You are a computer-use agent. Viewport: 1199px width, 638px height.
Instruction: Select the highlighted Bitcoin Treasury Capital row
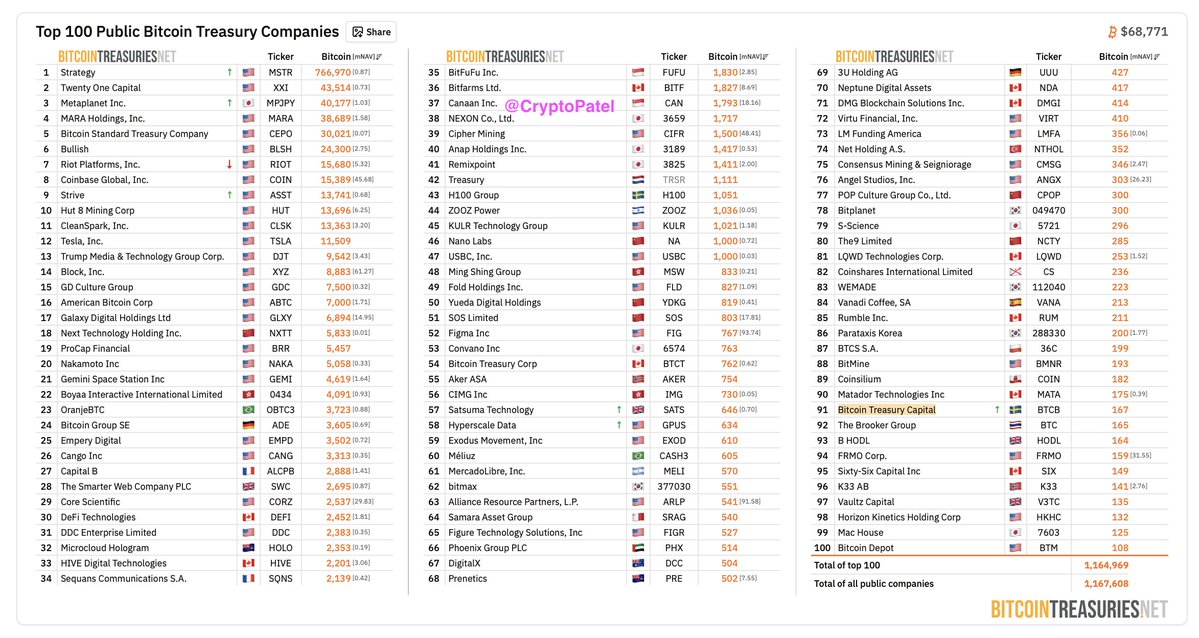click(x=989, y=410)
